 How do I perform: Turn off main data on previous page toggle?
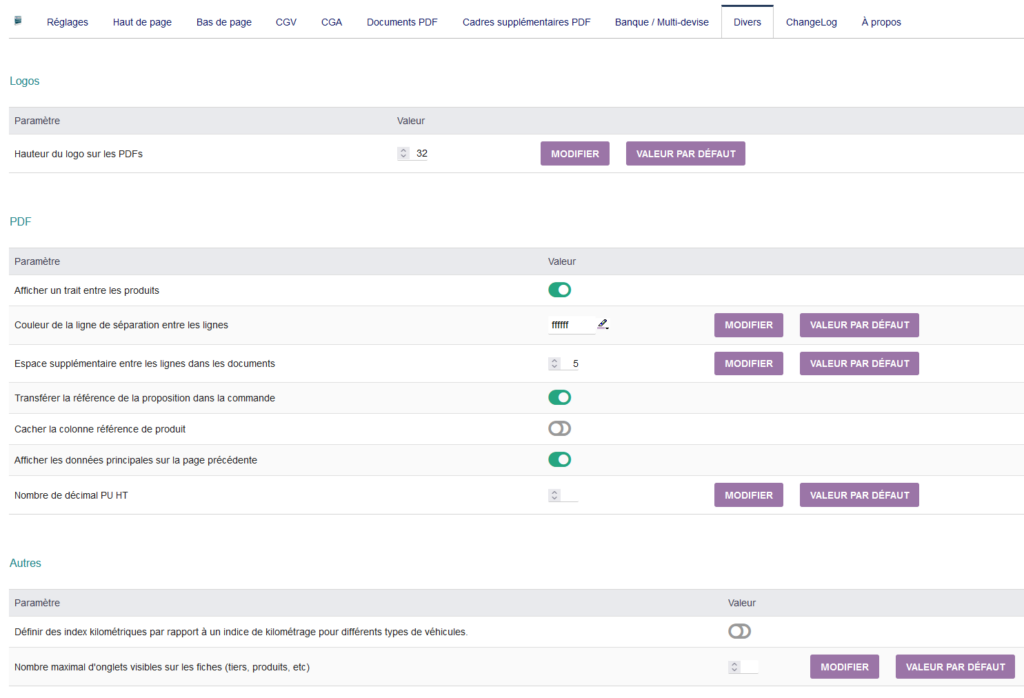click(x=559, y=460)
